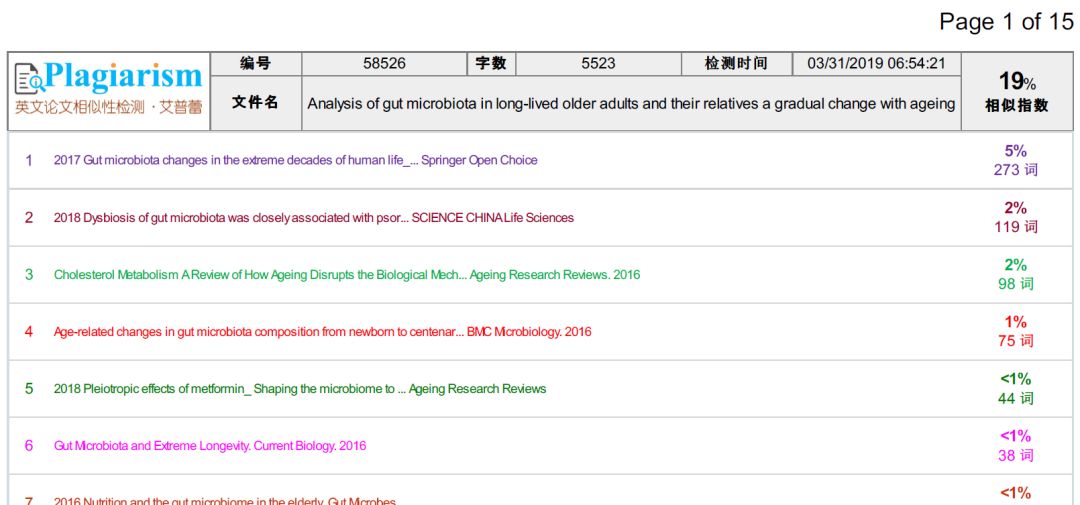The width and height of the screenshot is (1080, 505).
Task: Open source 4 BMC Microbiology 2016 link
Action: pos(322,332)
